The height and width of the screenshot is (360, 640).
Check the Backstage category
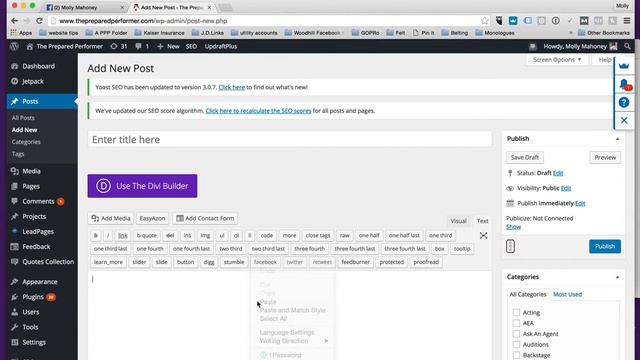point(516,355)
